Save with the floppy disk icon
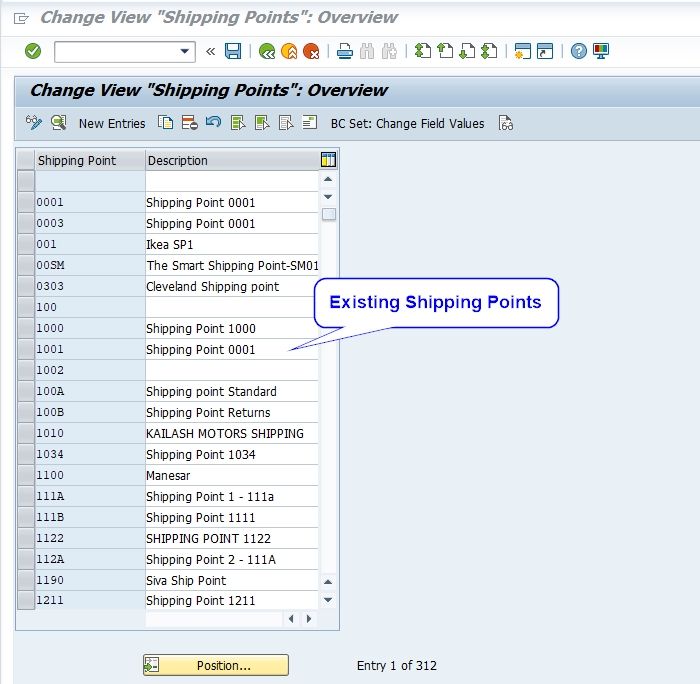The height and width of the screenshot is (684, 700). [x=233, y=51]
